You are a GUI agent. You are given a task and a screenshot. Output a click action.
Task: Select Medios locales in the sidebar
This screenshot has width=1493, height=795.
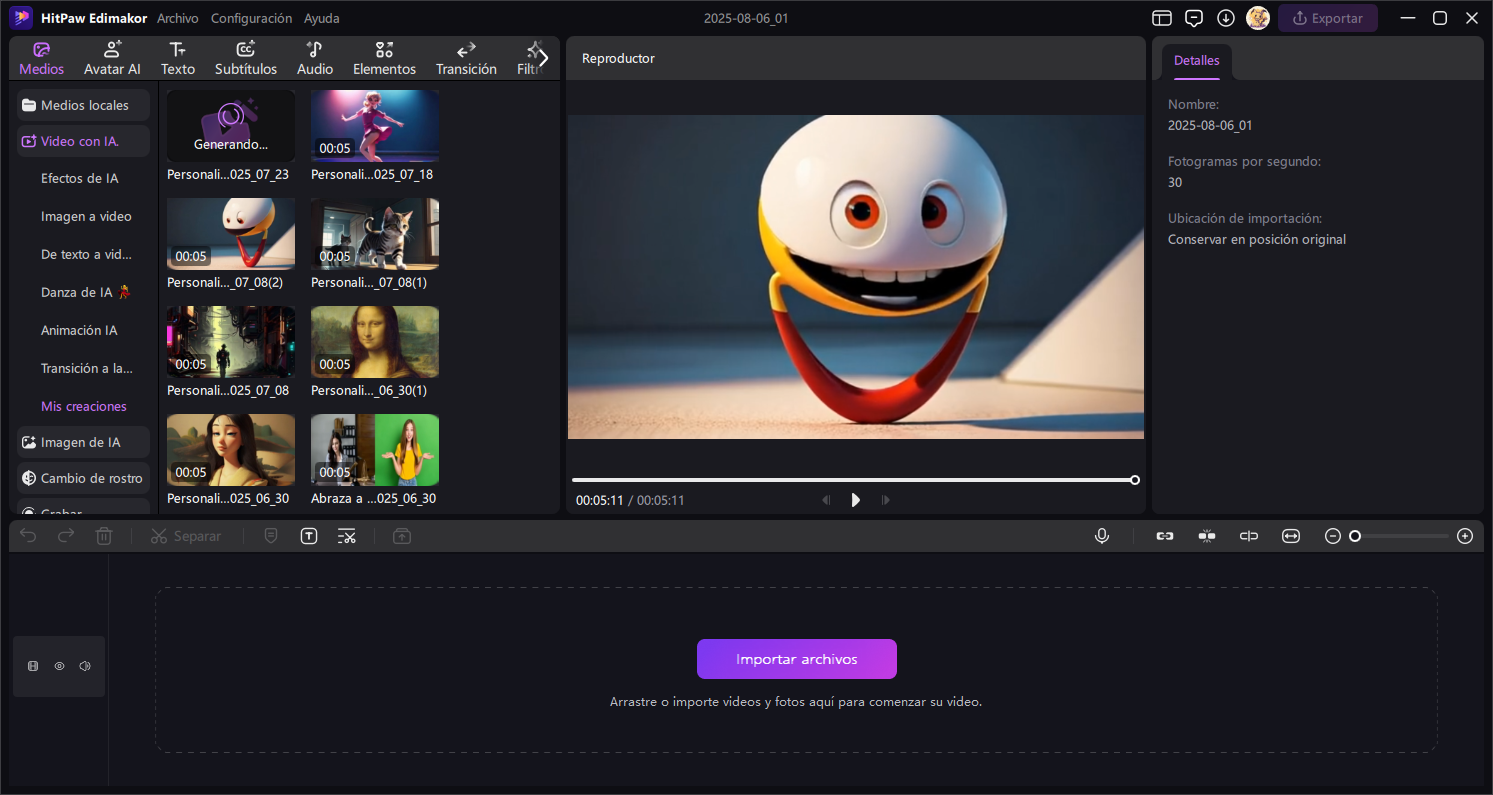pyautogui.click(x=84, y=105)
